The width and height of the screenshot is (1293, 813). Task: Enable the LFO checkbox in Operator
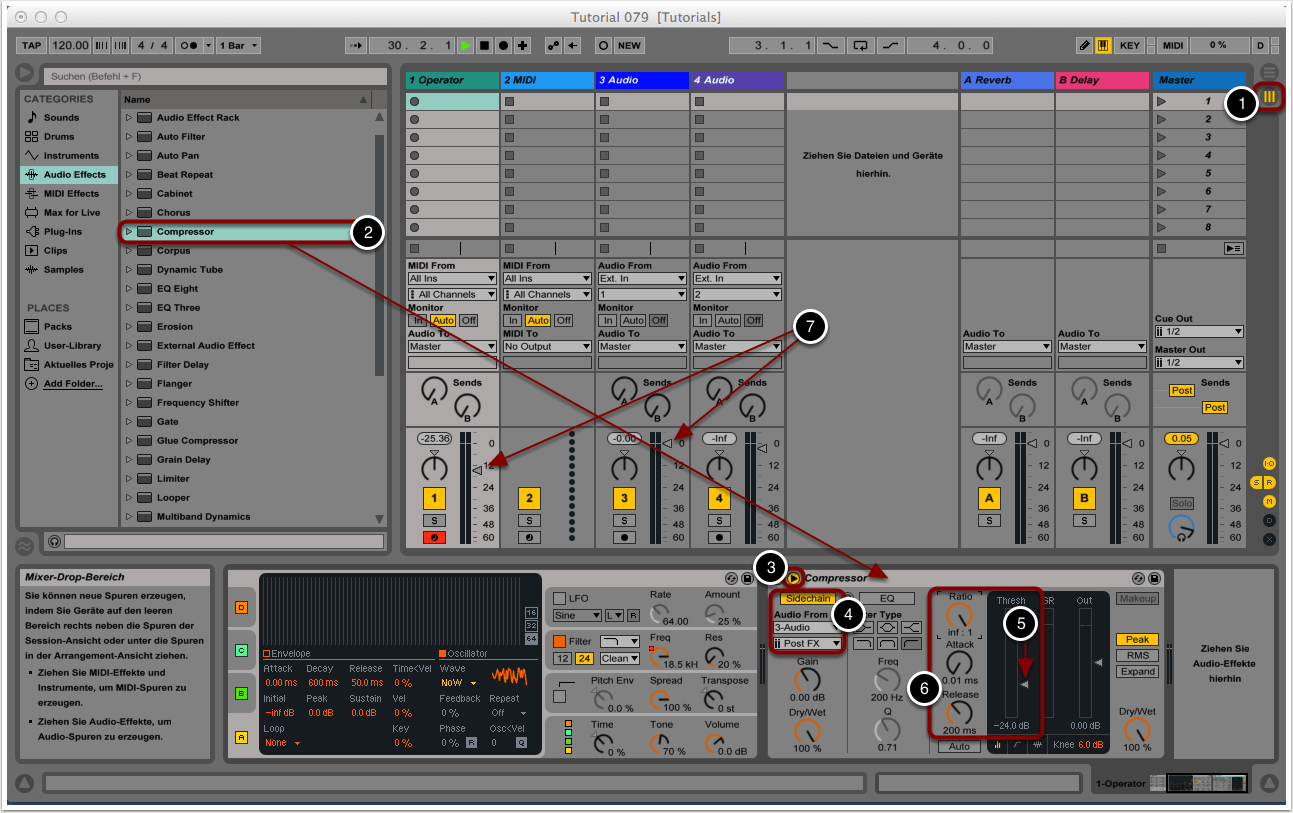click(x=559, y=598)
